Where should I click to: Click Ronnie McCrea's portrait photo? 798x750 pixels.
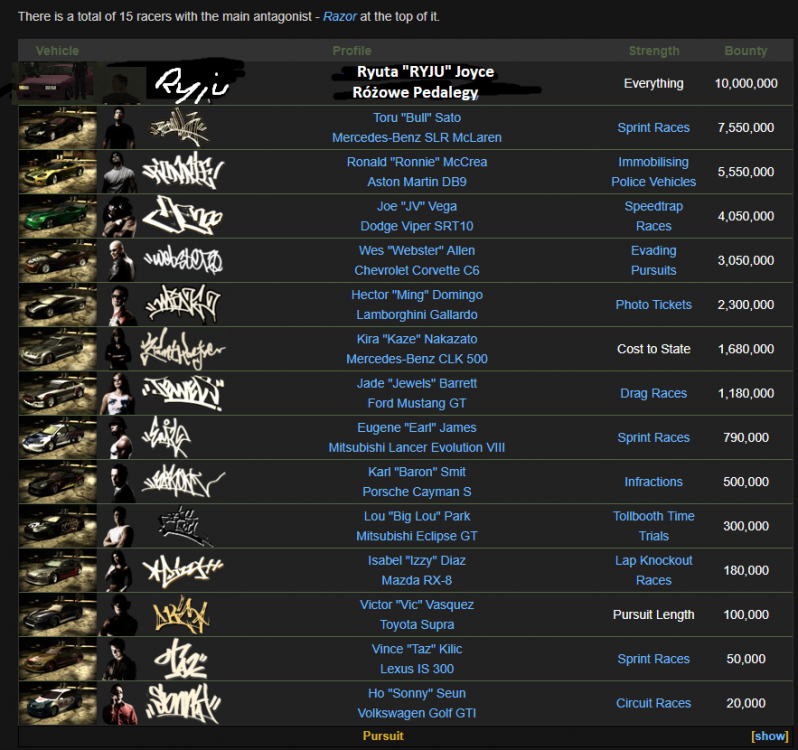click(x=119, y=172)
